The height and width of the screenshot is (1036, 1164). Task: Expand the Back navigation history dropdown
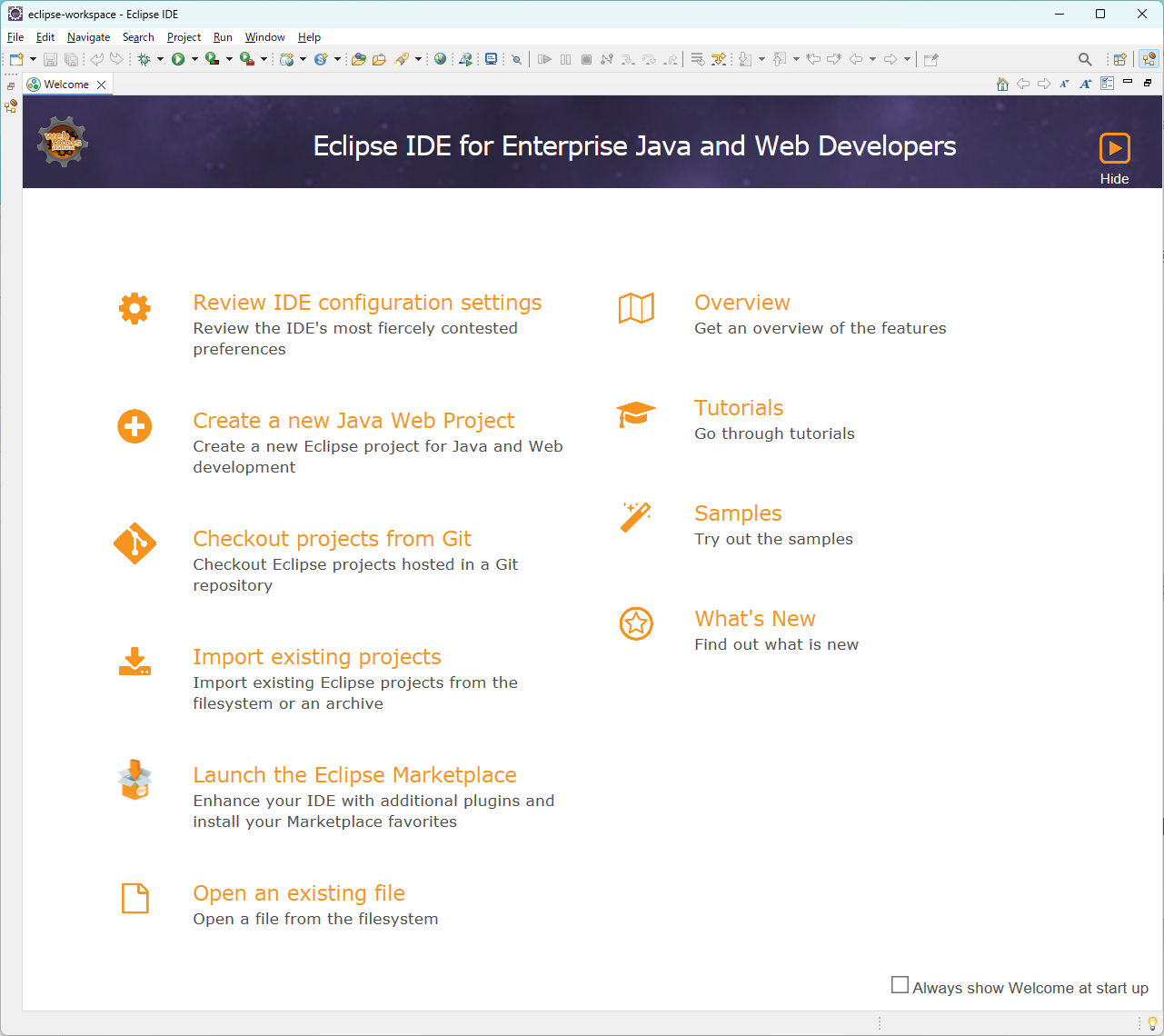pyautogui.click(x=872, y=59)
